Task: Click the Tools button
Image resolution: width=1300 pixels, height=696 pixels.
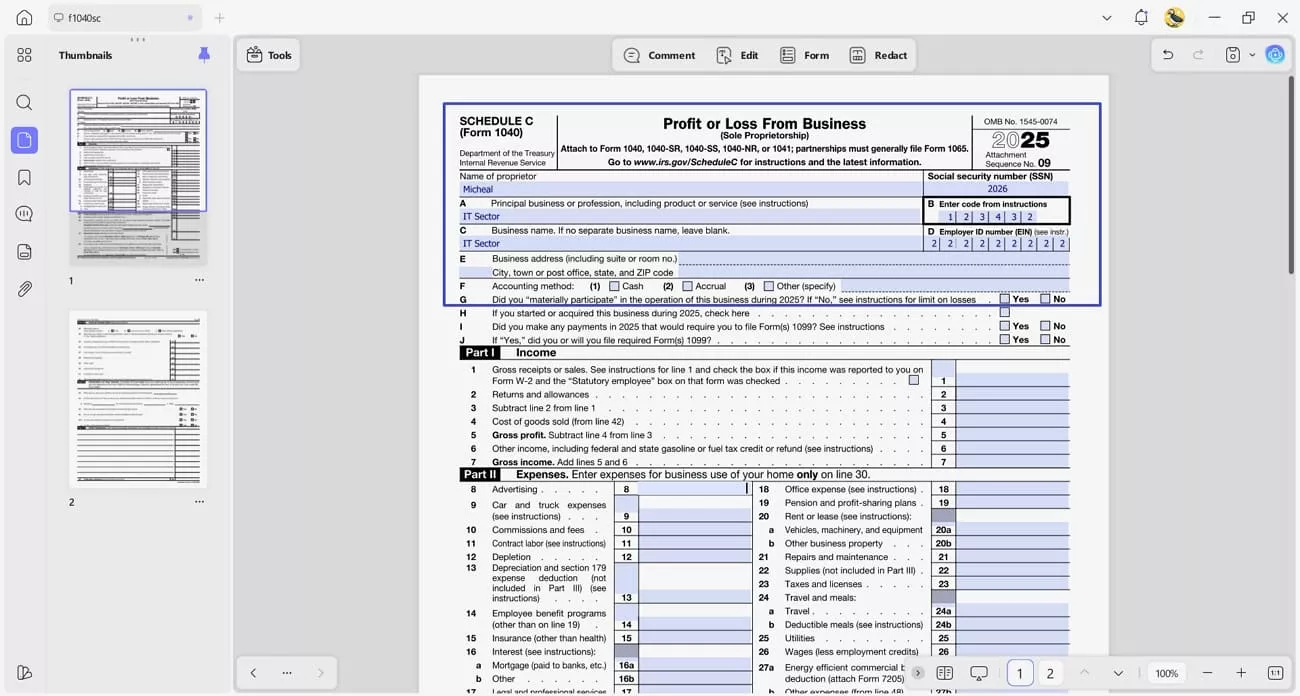Action: point(268,55)
